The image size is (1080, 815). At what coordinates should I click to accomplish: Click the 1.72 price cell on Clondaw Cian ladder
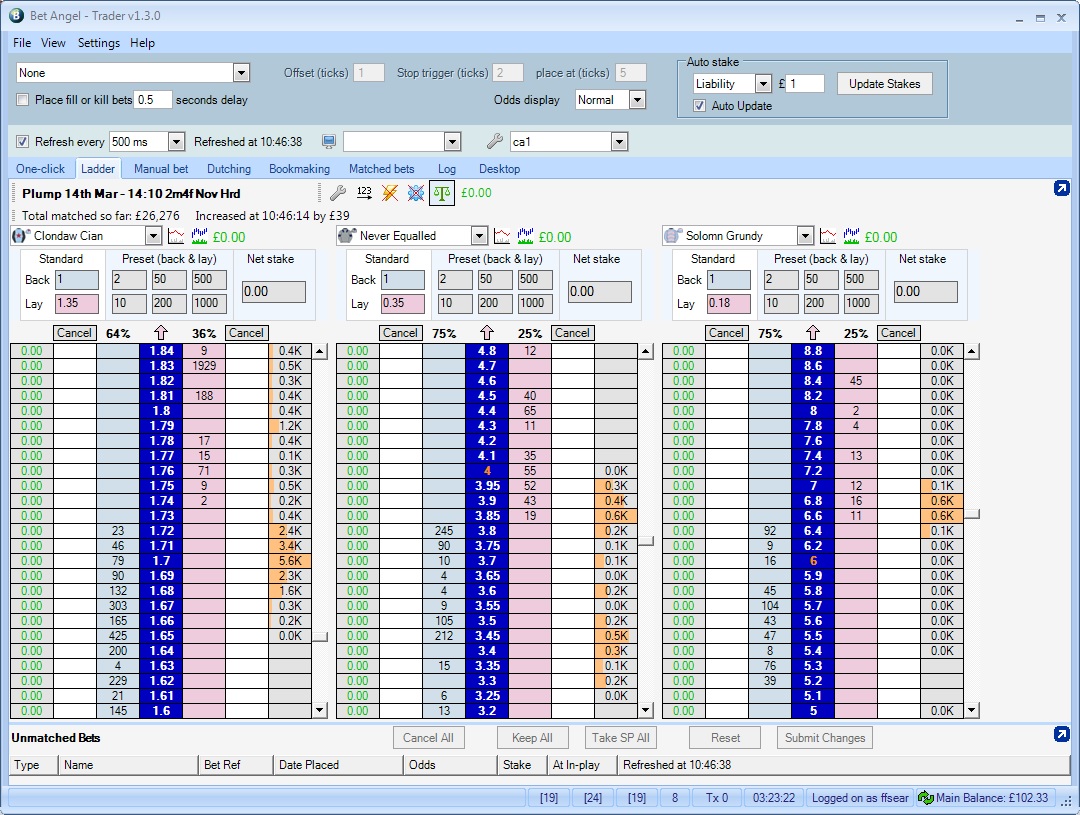point(160,531)
